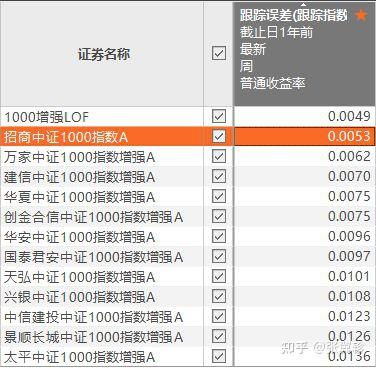Toggle checkbox for 太平中证1000指数增强A
This screenshot has width=376, height=368.
219,356
